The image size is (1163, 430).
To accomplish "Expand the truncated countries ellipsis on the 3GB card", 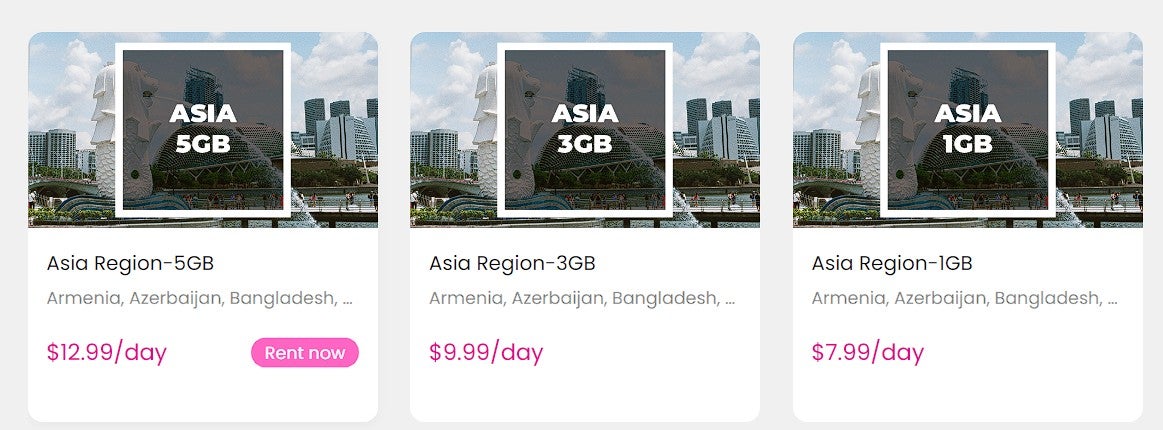I will click(729, 298).
